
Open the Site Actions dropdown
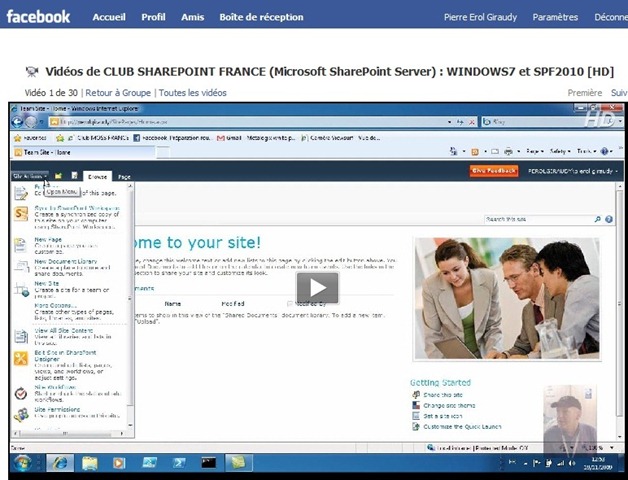30,176
